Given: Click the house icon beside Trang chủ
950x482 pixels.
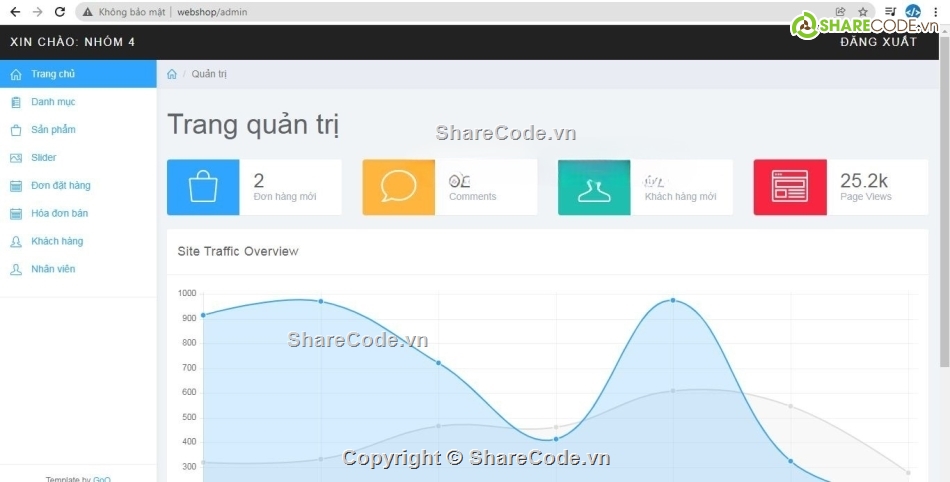Looking at the screenshot, I should [x=16, y=74].
